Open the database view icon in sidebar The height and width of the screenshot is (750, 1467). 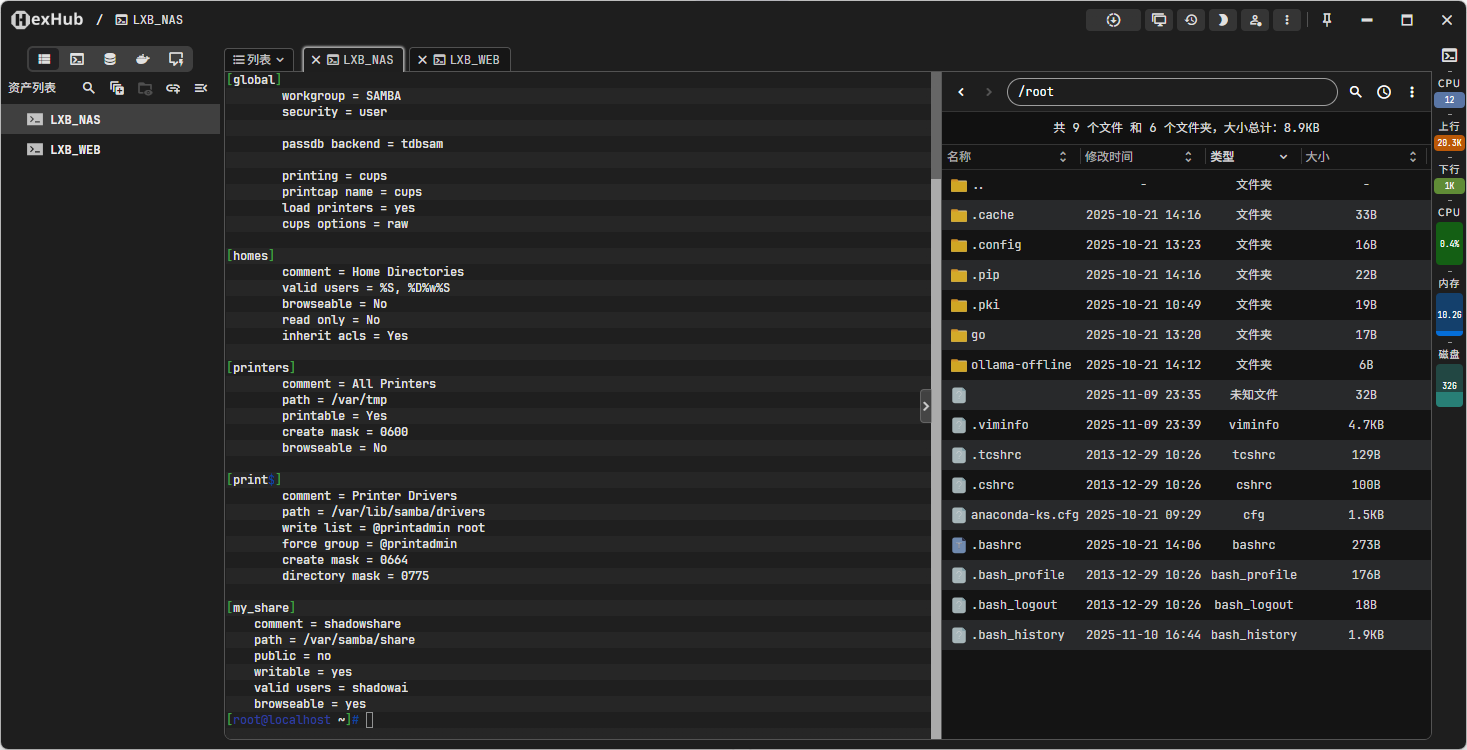pyautogui.click(x=110, y=59)
